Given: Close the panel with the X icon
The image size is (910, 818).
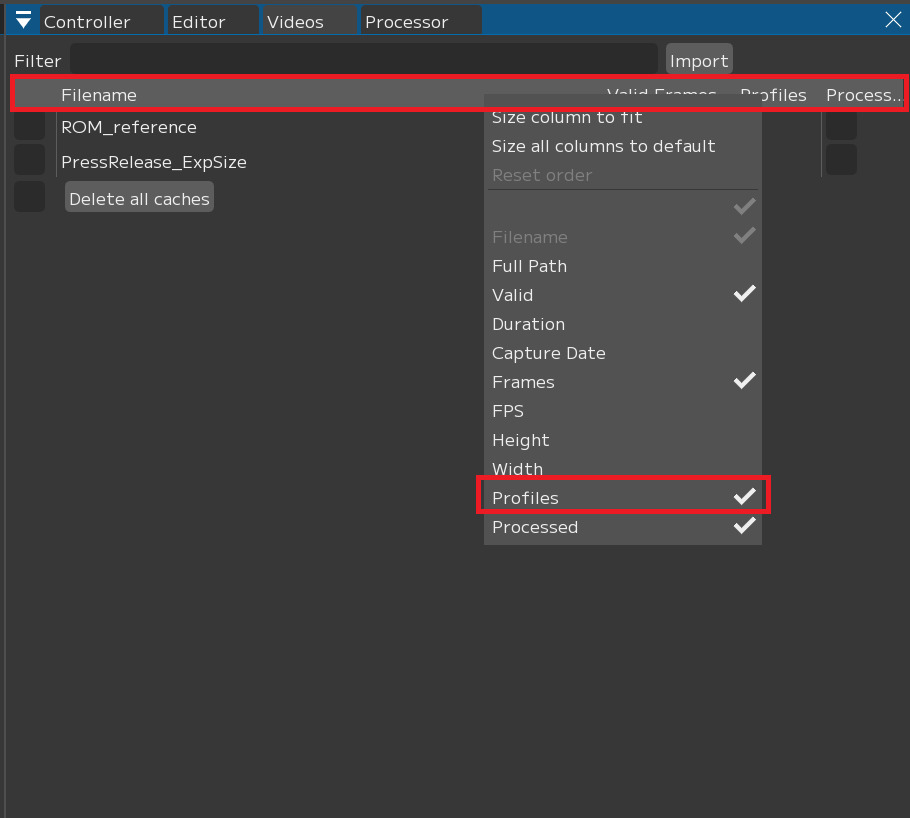Looking at the screenshot, I should pos(893,20).
